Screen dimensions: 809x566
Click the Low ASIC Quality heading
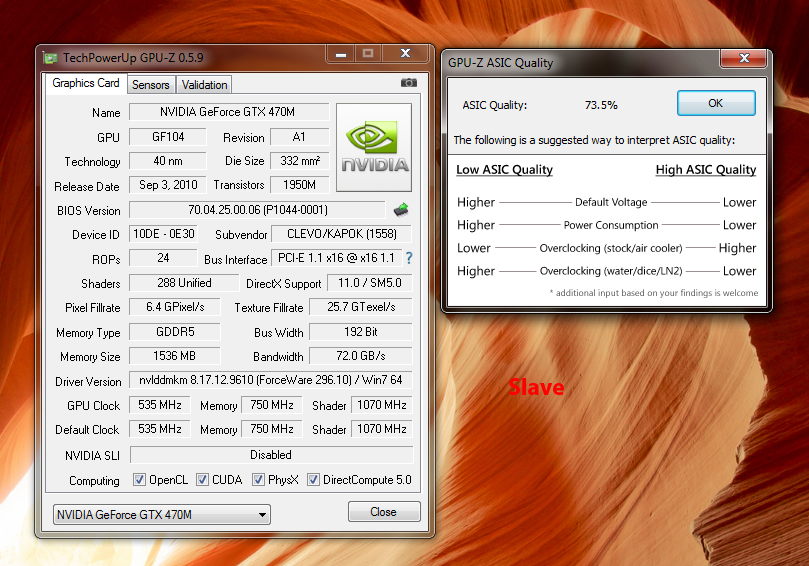coord(504,170)
